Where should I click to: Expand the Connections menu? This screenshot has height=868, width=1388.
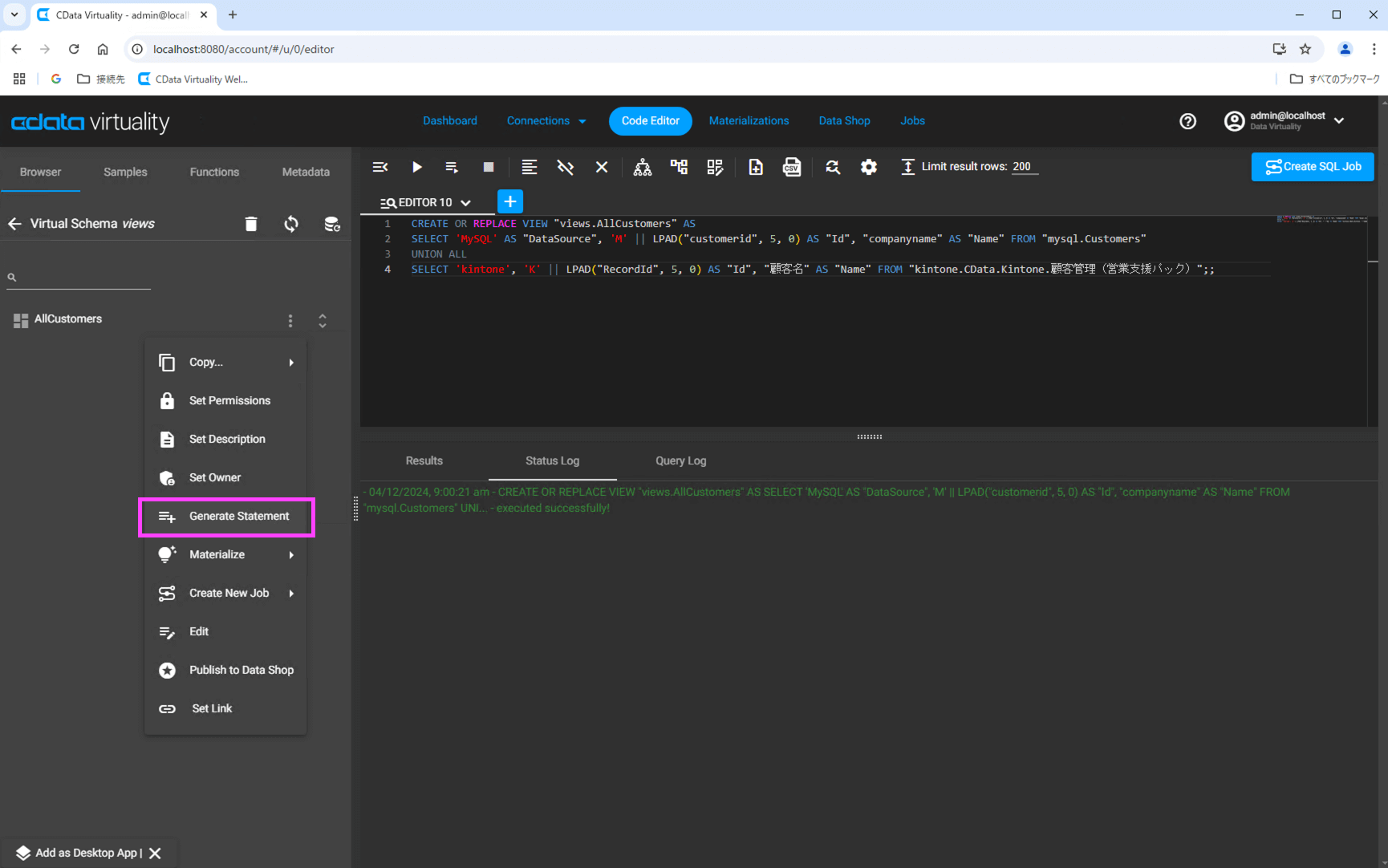pyautogui.click(x=546, y=121)
